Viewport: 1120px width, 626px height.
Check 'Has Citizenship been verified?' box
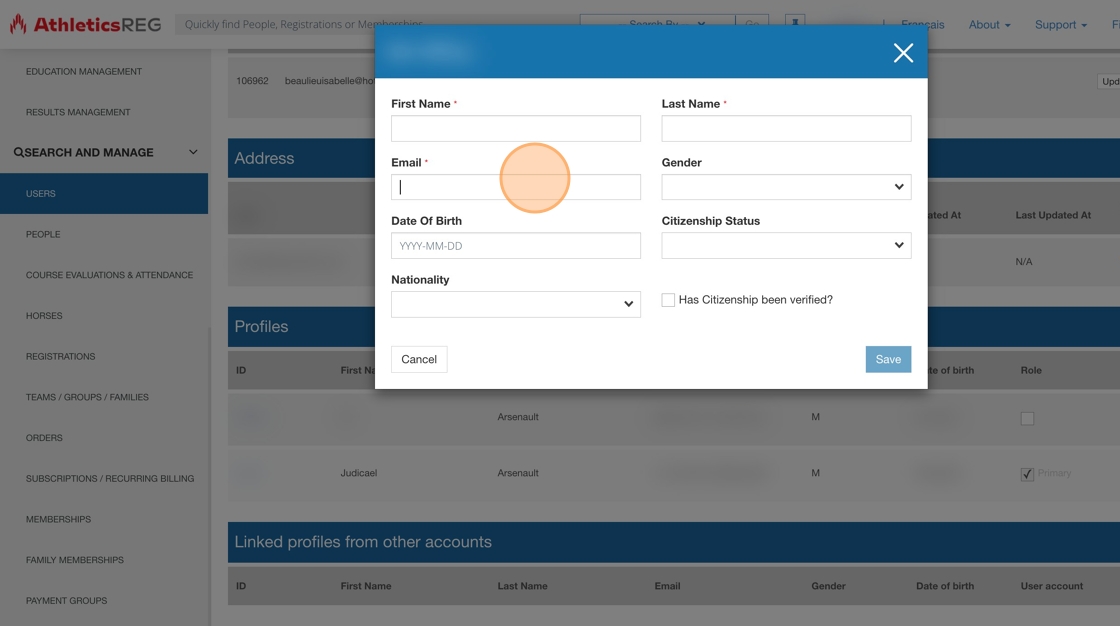pos(668,300)
